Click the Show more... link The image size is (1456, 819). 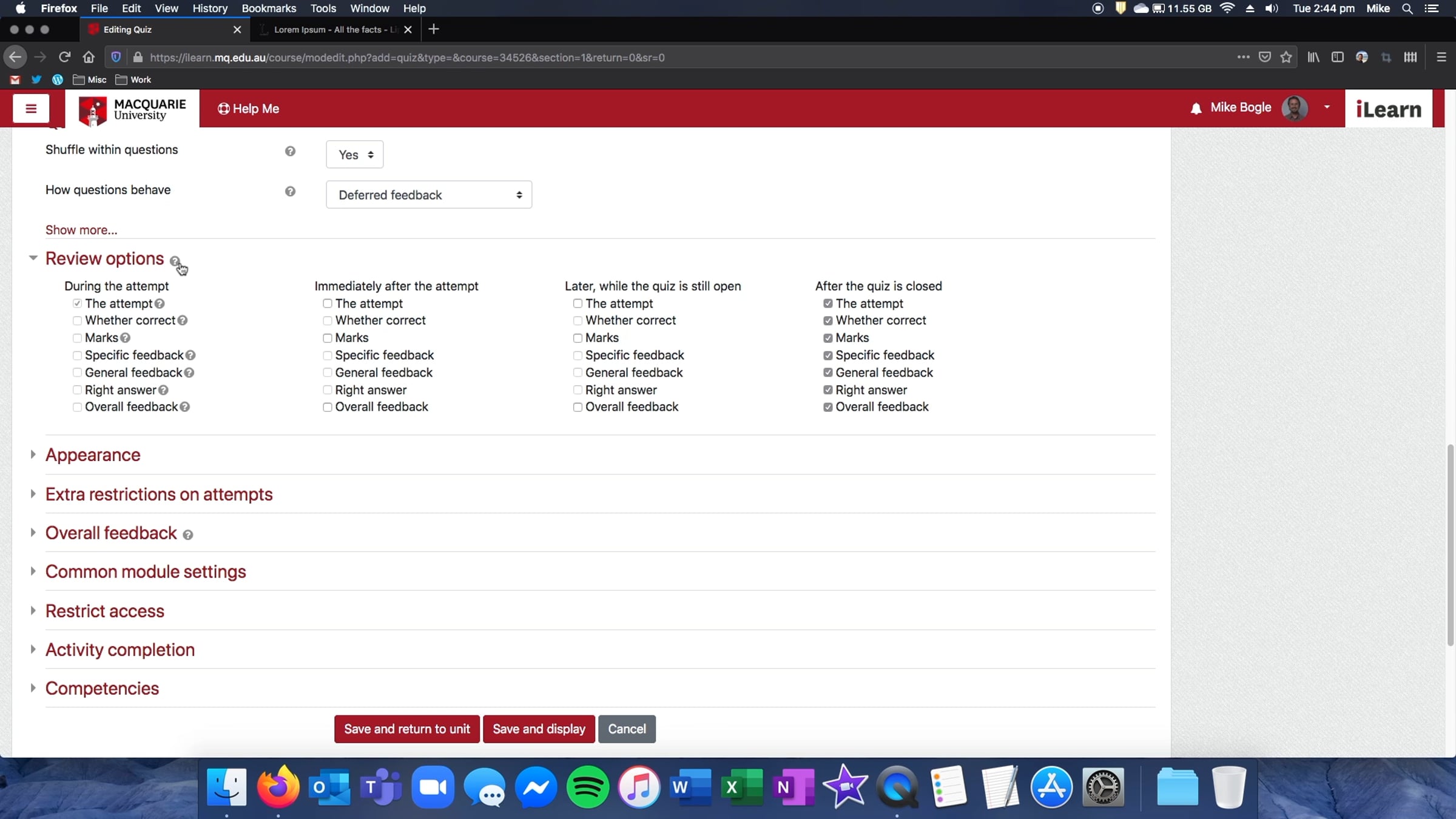click(x=81, y=230)
